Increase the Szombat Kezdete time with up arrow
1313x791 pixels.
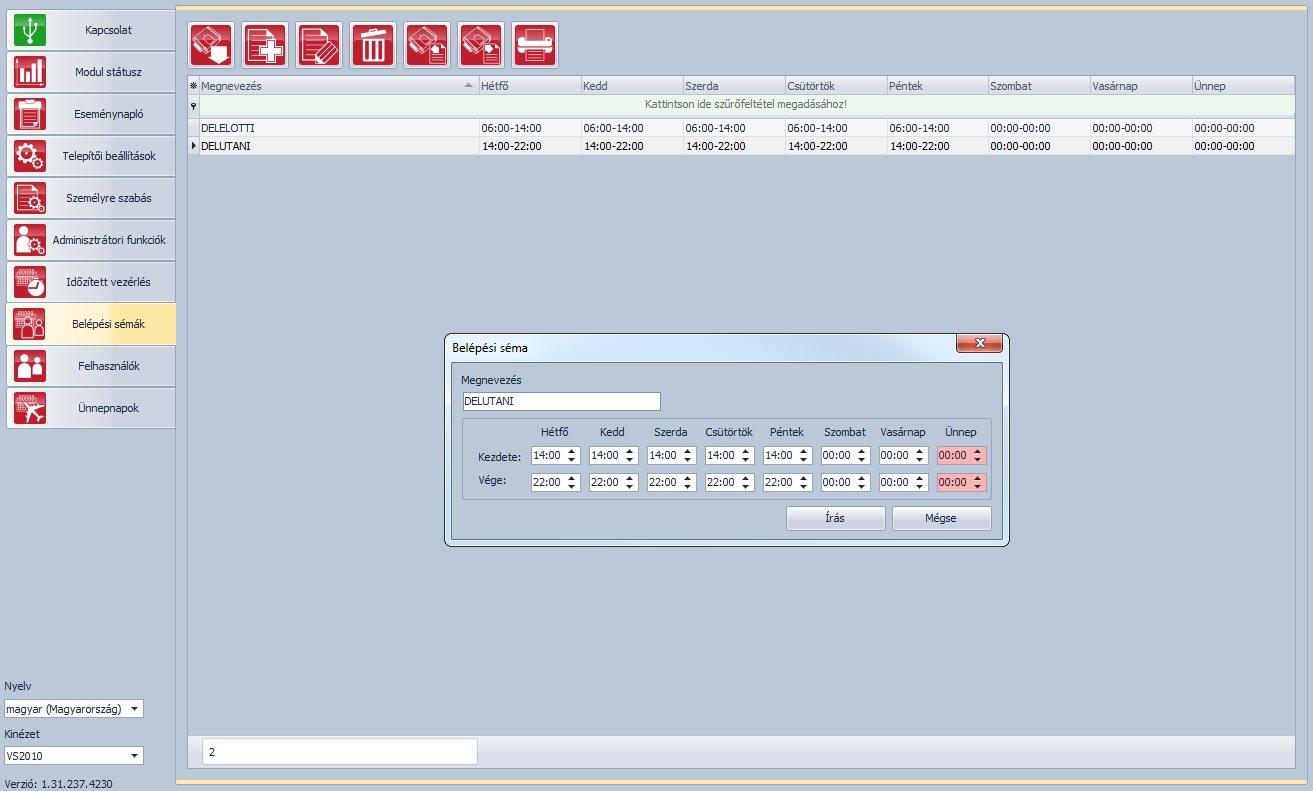pyautogui.click(x=861, y=451)
